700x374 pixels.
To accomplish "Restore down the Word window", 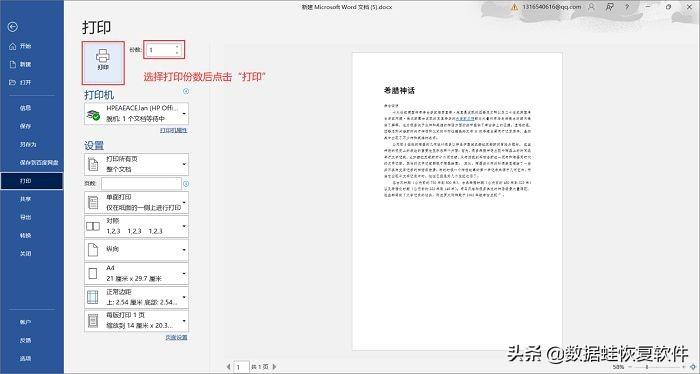I will [x=668, y=7].
